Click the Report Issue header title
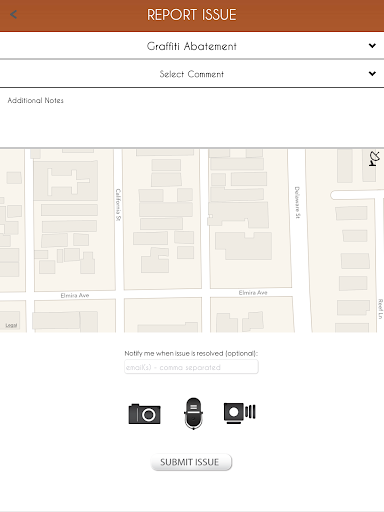The height and width of the screenshot is (512, 384). click(192, 15)
